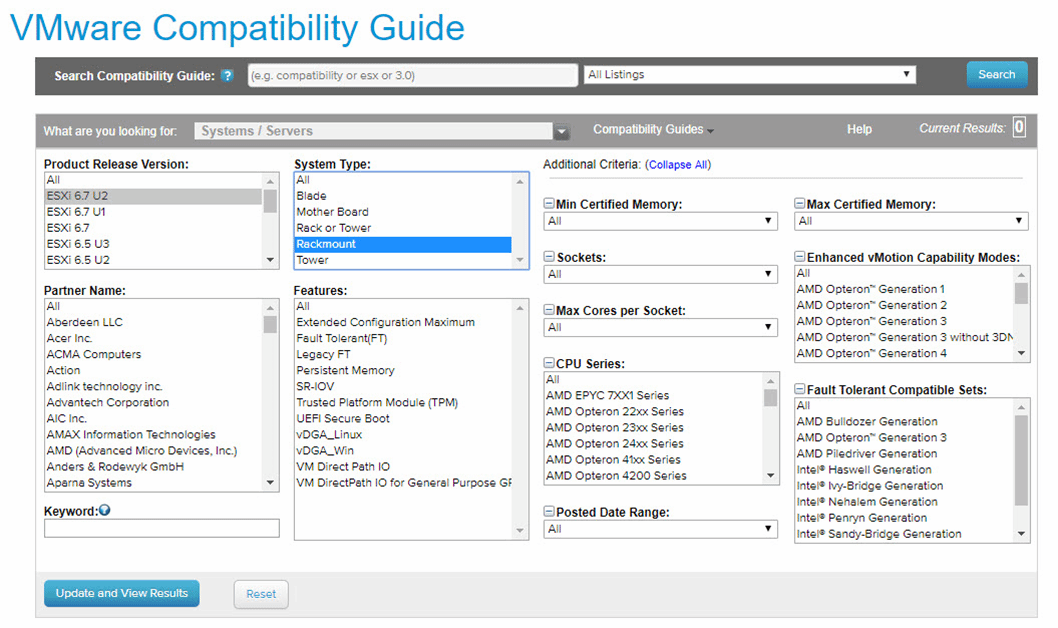Collapse the Max Certified Memory section
Viewport: 1058px width, 628px height.
(x=800, y=204)
